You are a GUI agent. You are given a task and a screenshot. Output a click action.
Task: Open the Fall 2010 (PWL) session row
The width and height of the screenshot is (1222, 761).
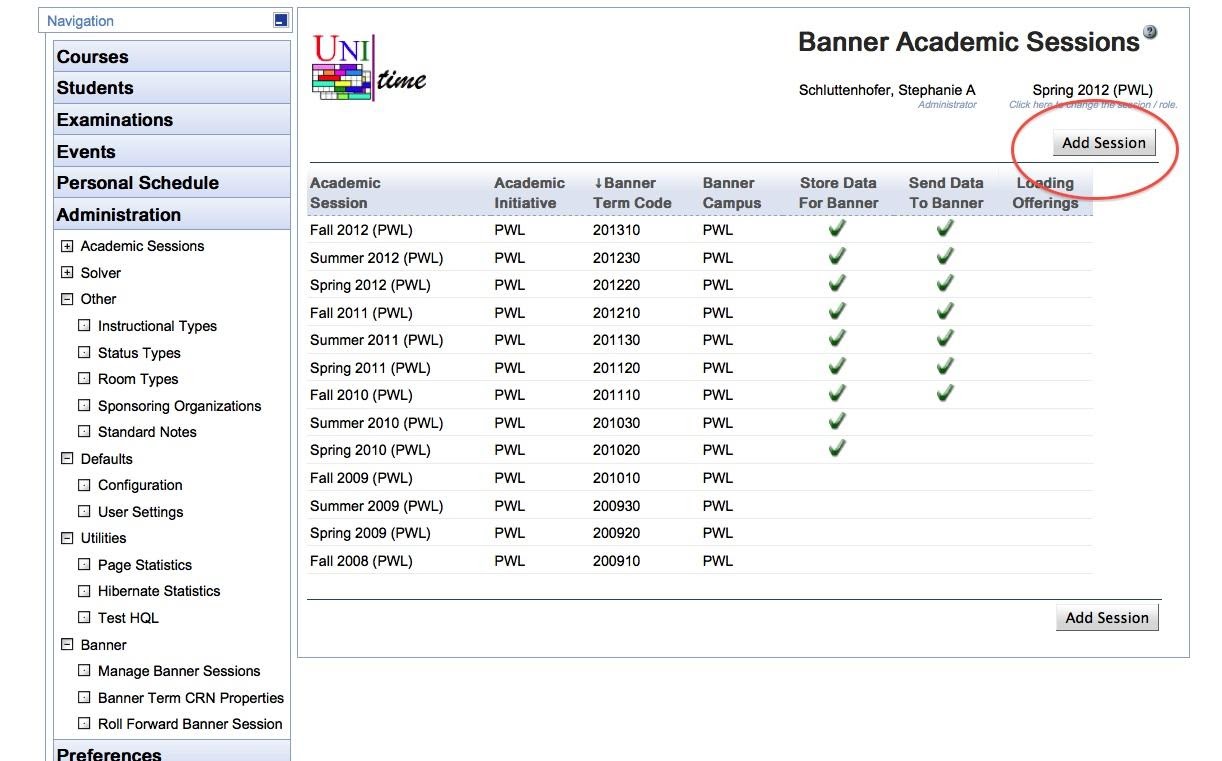coord(700,395)
